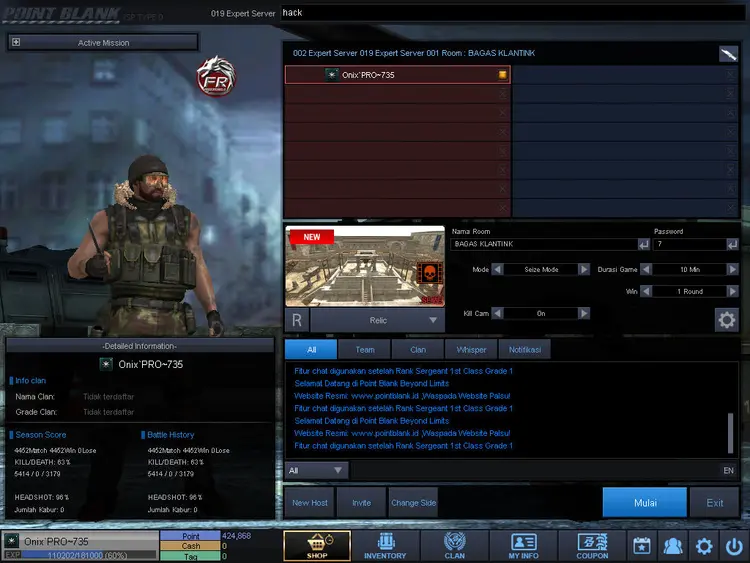Viewport: 750px width, 563px height.
Task: Click the Active Mission bar
Action: tap(103, 43)
